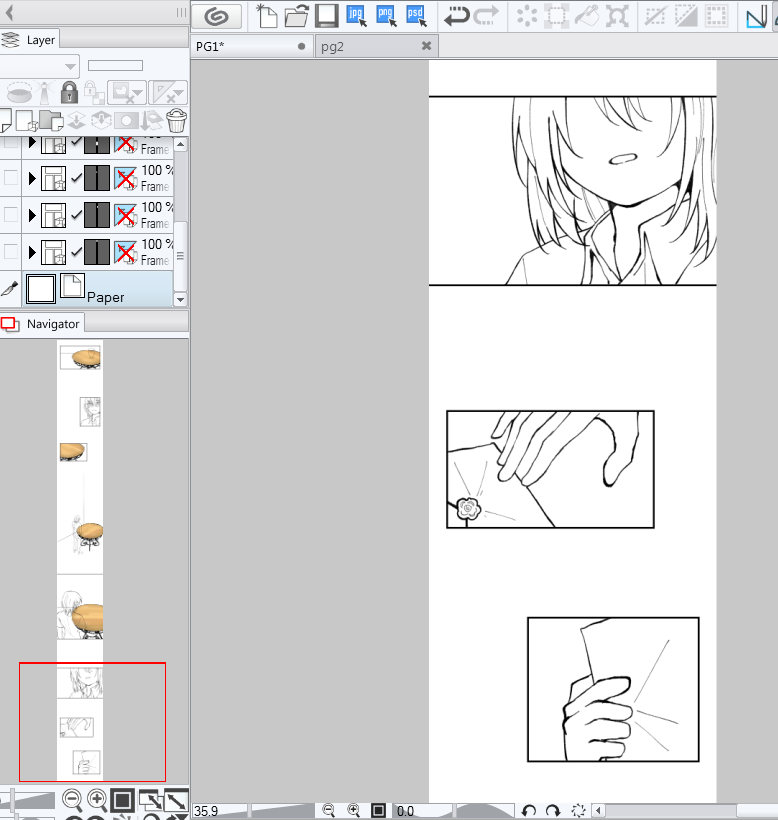This screenshot has width=778, height=820.
Task: Open the ruler visibility range dropdown
Action: (167, 93)
